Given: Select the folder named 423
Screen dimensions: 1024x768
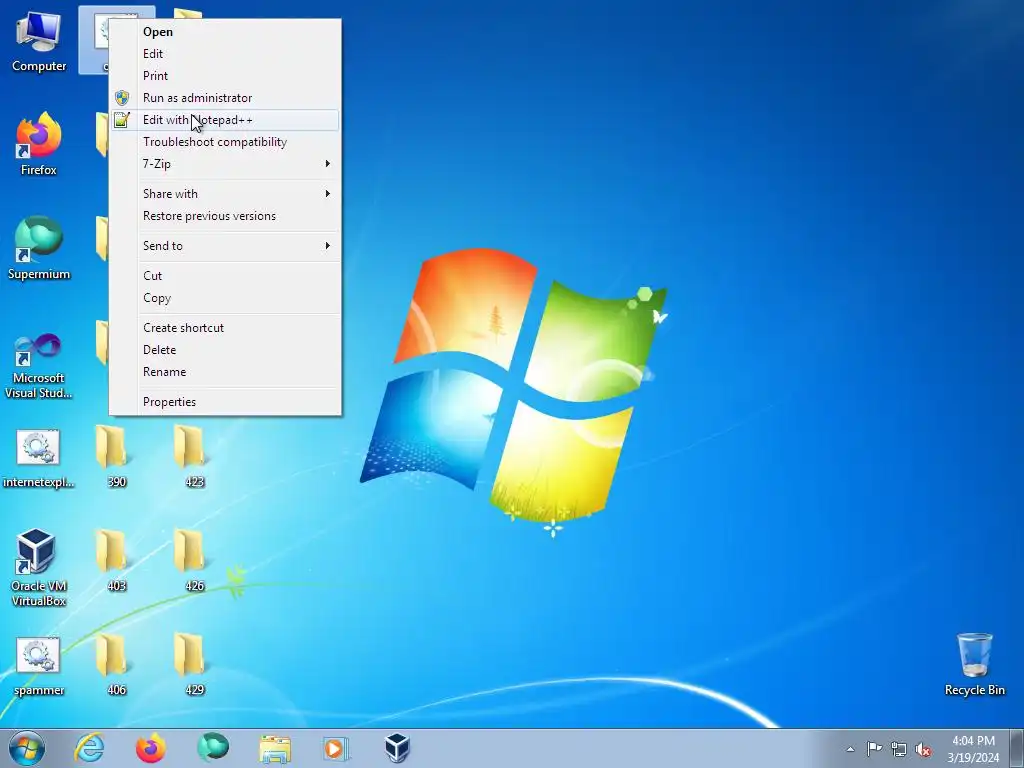Looking at the screenshot, I should (195, 456).
